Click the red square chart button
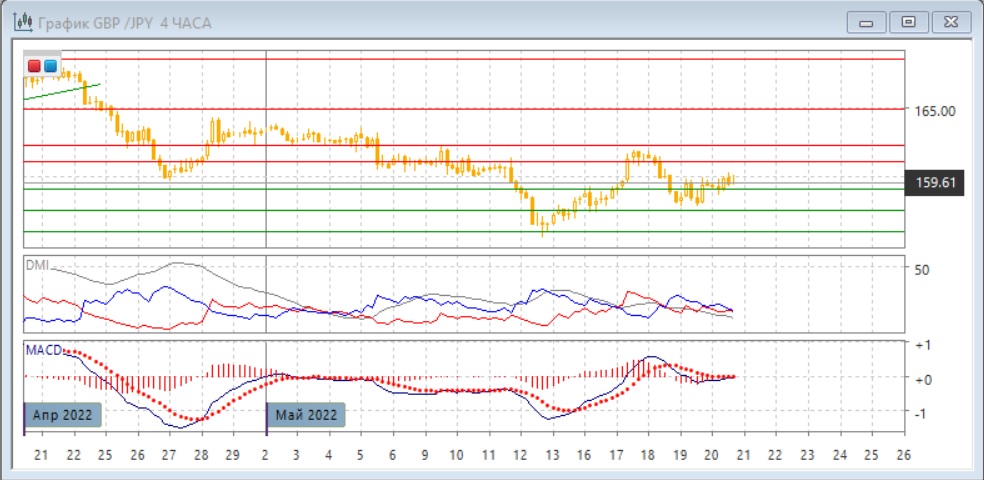Image resolution: width=984 pixels, height=480 pixels. (35, 66)
